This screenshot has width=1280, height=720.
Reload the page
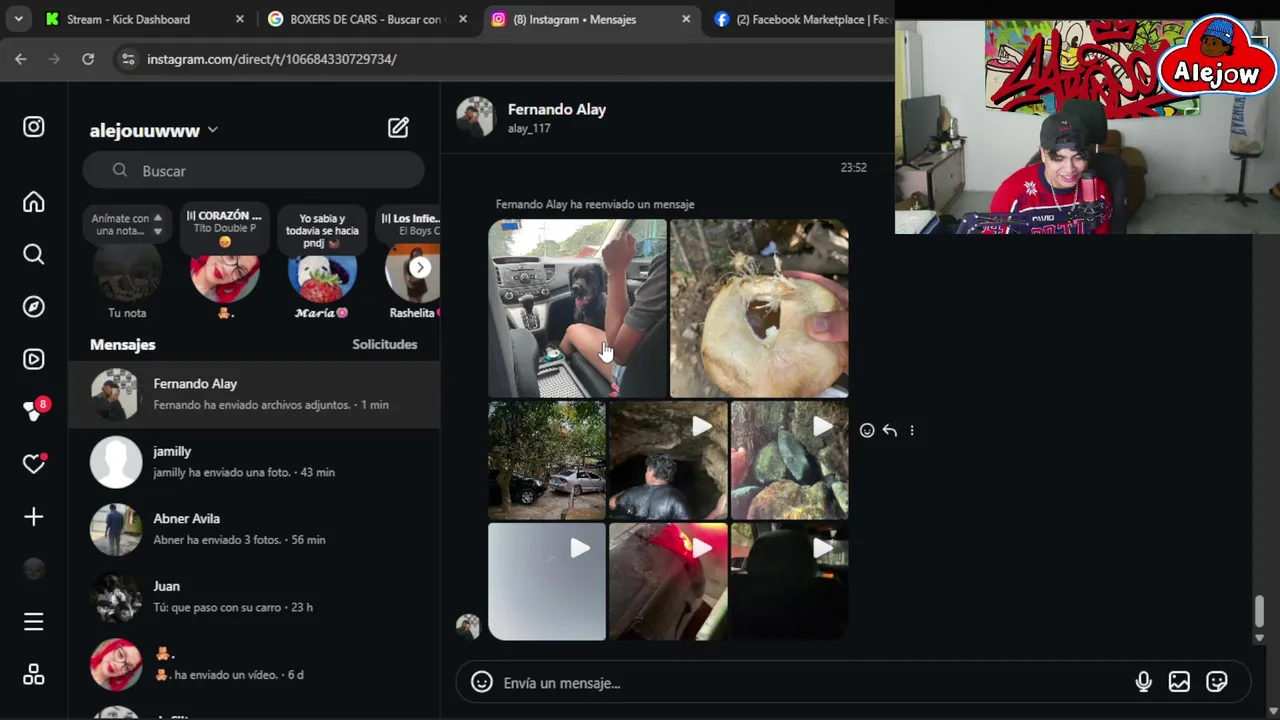88,59
